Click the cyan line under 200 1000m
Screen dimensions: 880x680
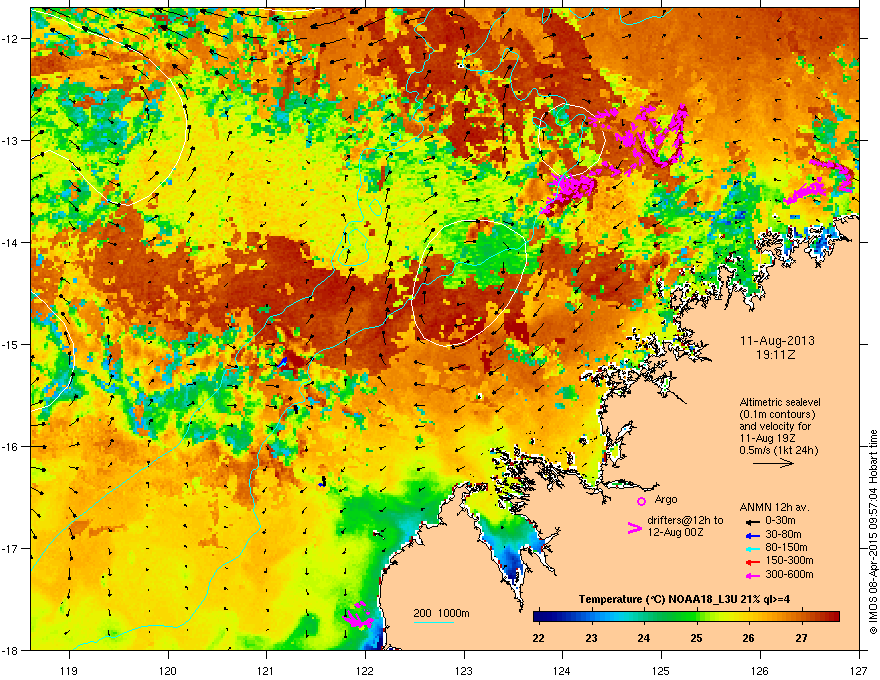click(434, 622)
